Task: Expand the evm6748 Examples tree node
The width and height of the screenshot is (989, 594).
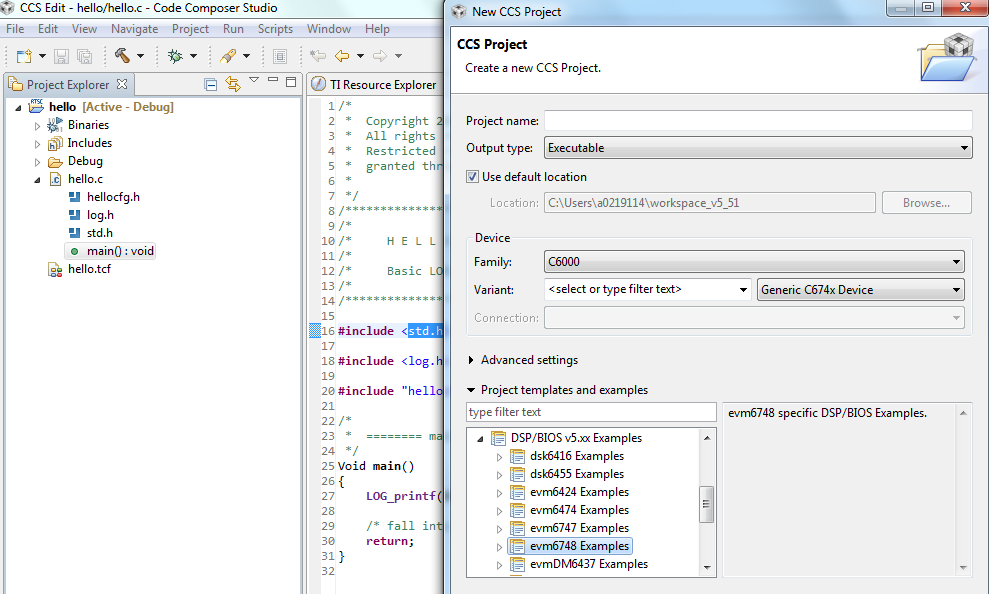Action: pyautogui.click(x=499, y=547)
